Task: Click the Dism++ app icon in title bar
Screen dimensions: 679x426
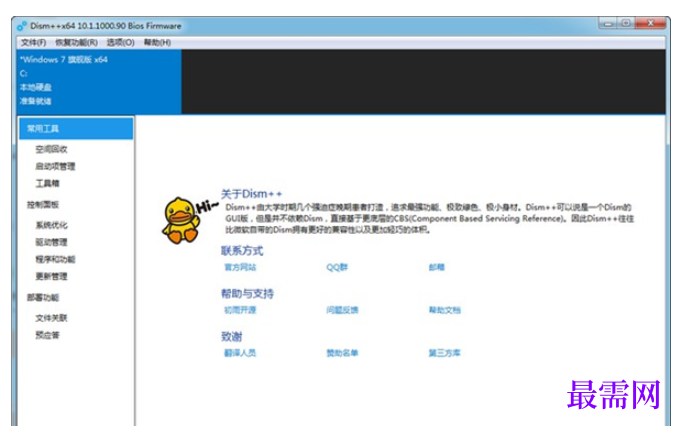Action: pos(22,26)
